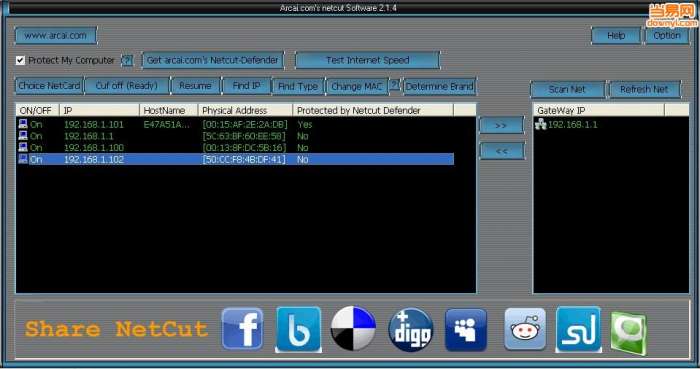
Task: Click the blue and black circle share icon
Action: [x=353, y=328]
